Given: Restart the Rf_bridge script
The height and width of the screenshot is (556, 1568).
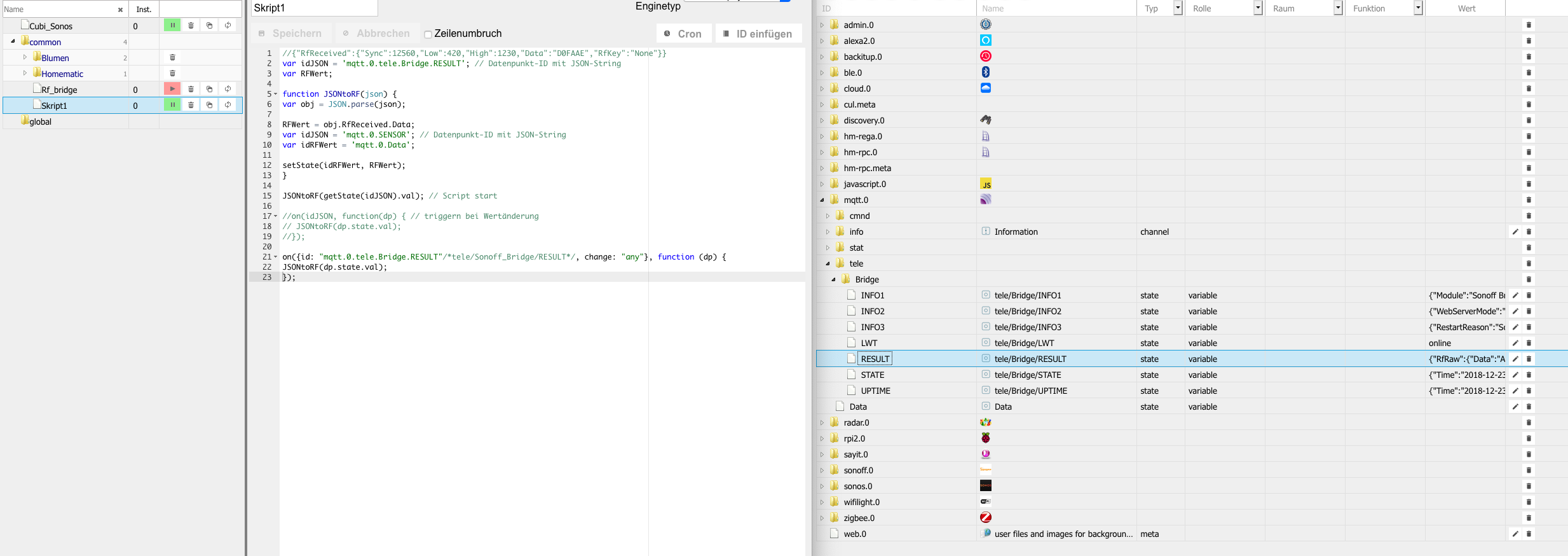Looking at the screenshot, I should click(228, 89).
